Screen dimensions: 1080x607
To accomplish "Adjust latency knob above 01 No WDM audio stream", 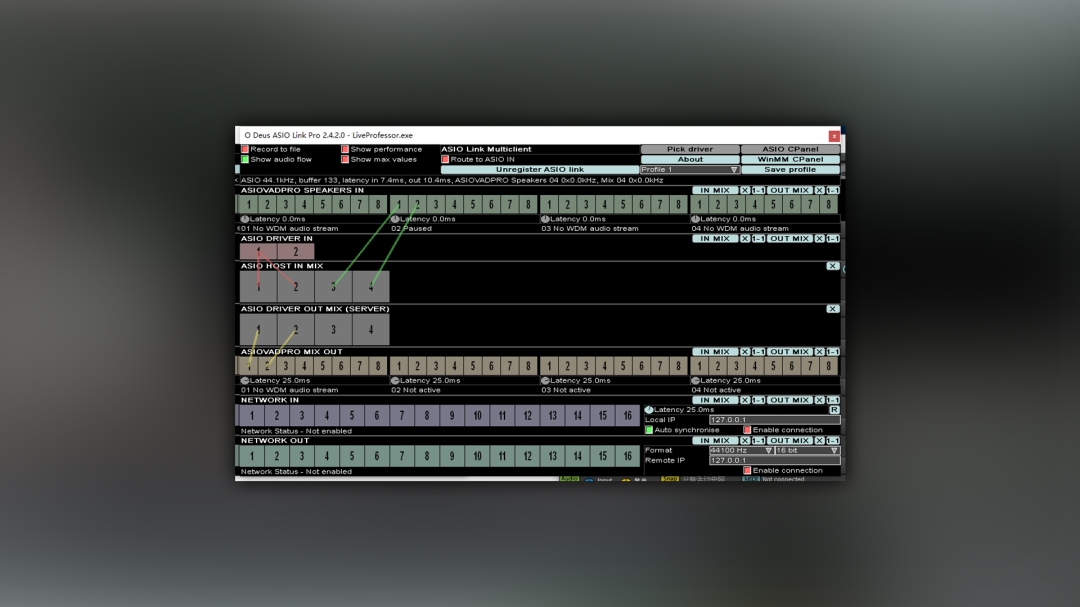I will click(245, 219).
